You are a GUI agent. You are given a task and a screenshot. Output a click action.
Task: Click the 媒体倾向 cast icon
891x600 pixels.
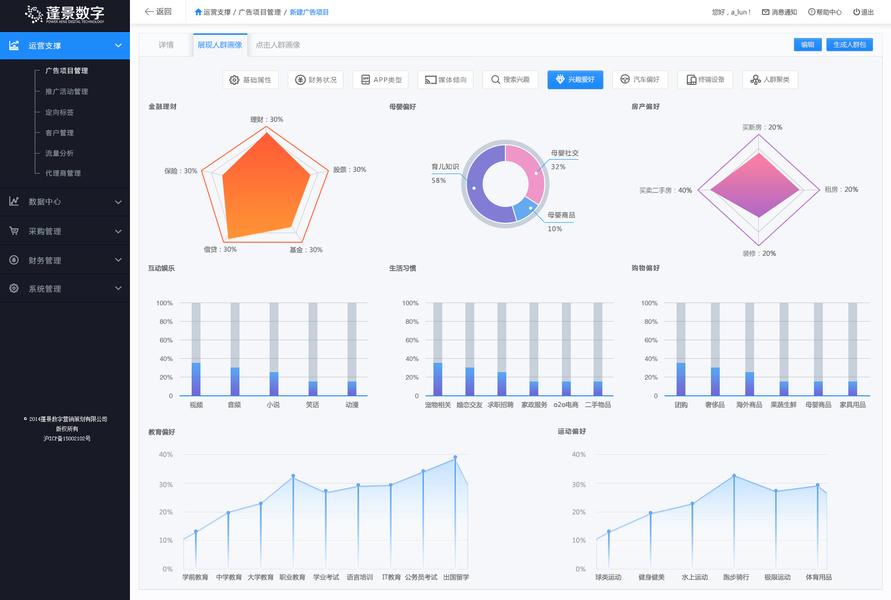[x=431, y=80]
